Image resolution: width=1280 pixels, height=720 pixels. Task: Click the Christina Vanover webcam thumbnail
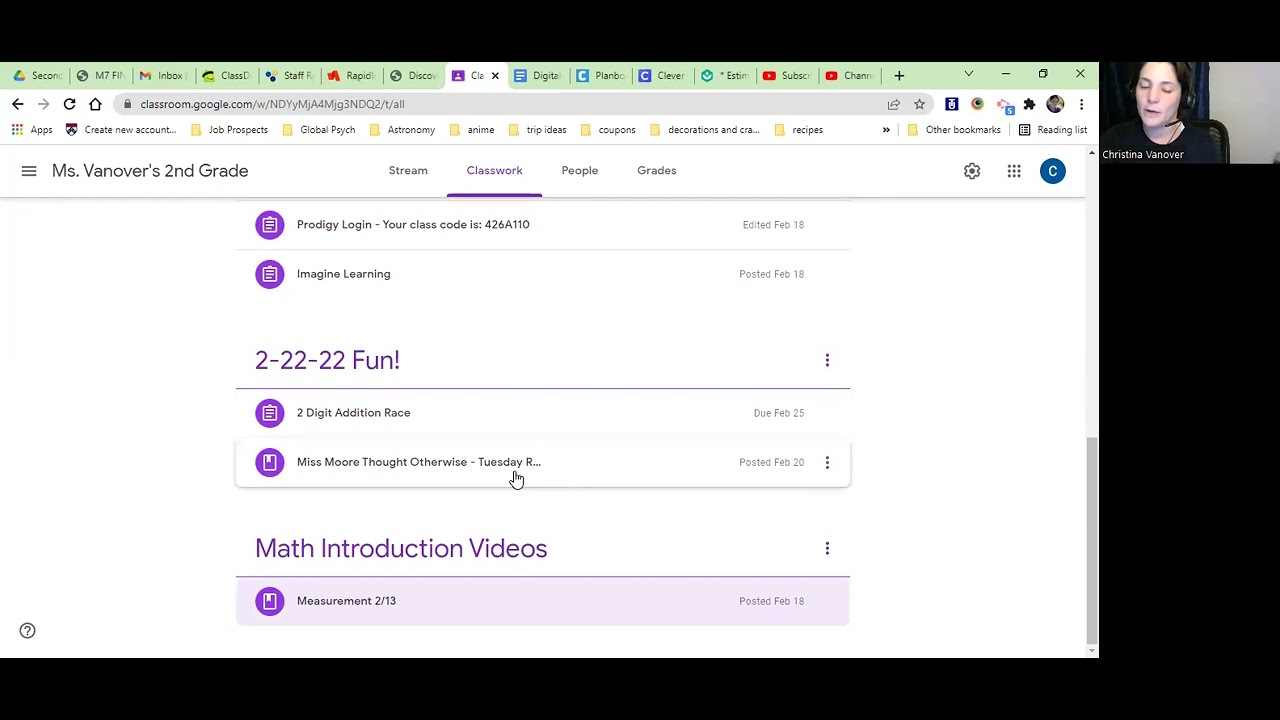[1189, 112]
